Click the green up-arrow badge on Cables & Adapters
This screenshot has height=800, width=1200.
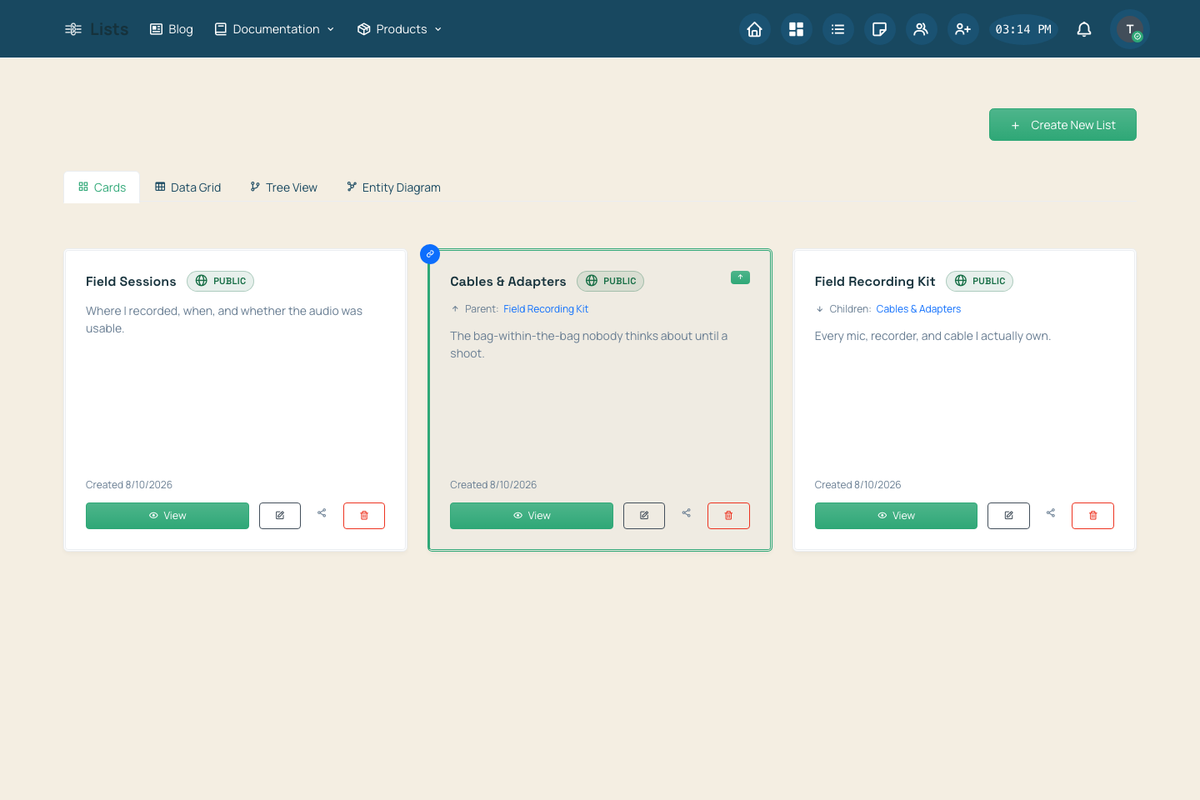(x=740, y=277)
